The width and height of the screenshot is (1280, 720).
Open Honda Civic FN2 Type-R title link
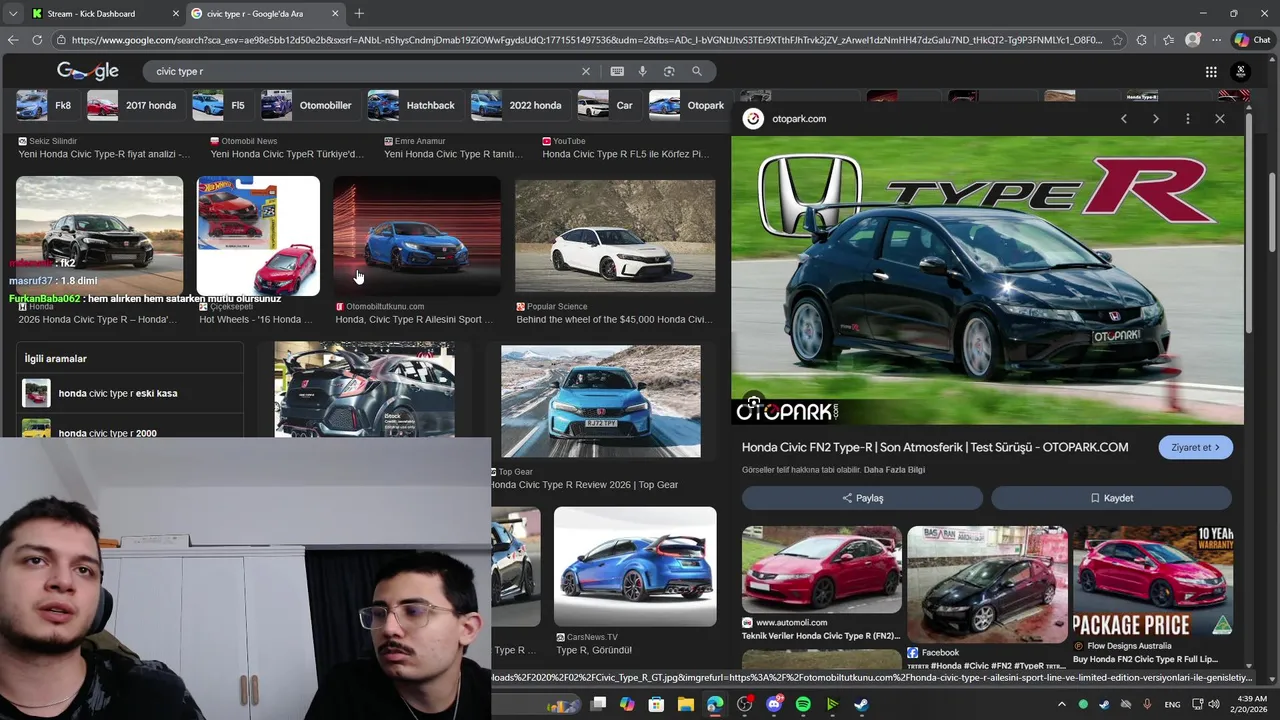point(935,447)
